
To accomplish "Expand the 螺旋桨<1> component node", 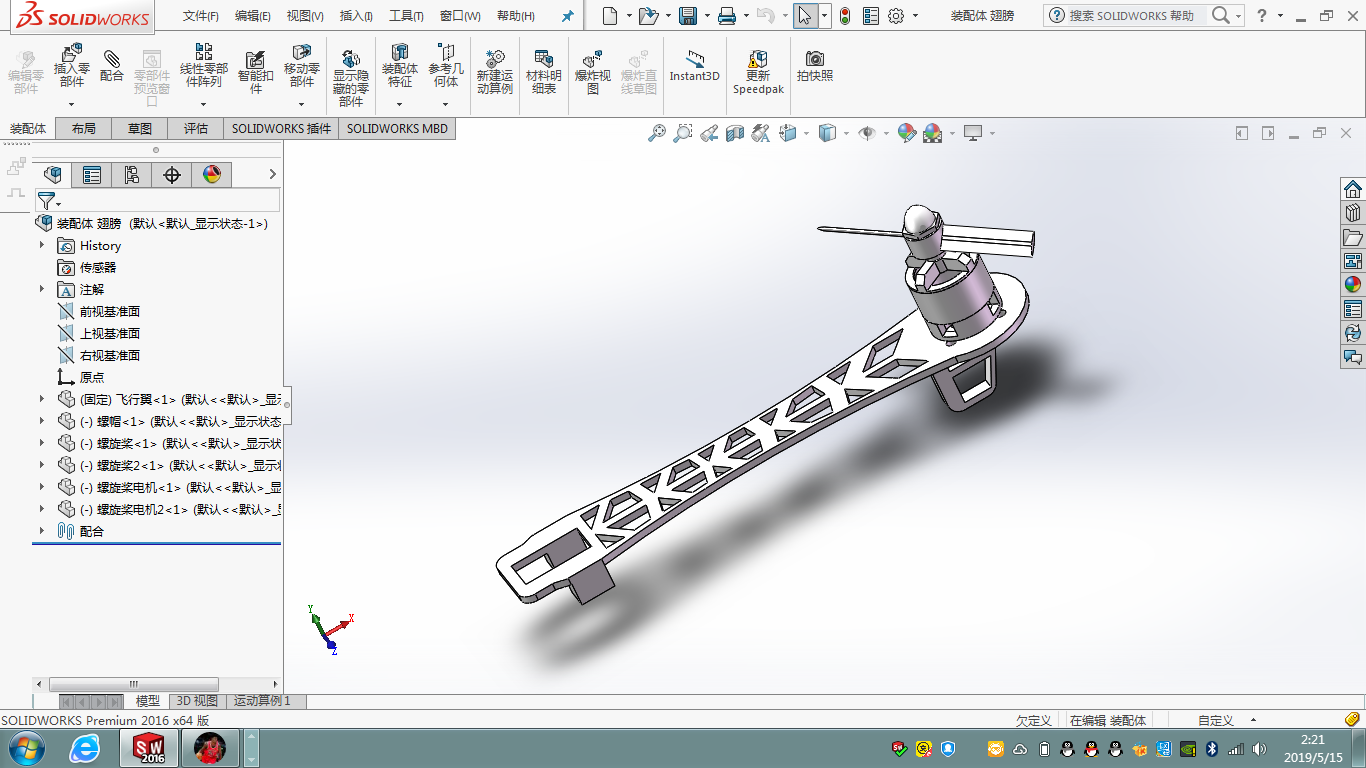I will [42, 443].
